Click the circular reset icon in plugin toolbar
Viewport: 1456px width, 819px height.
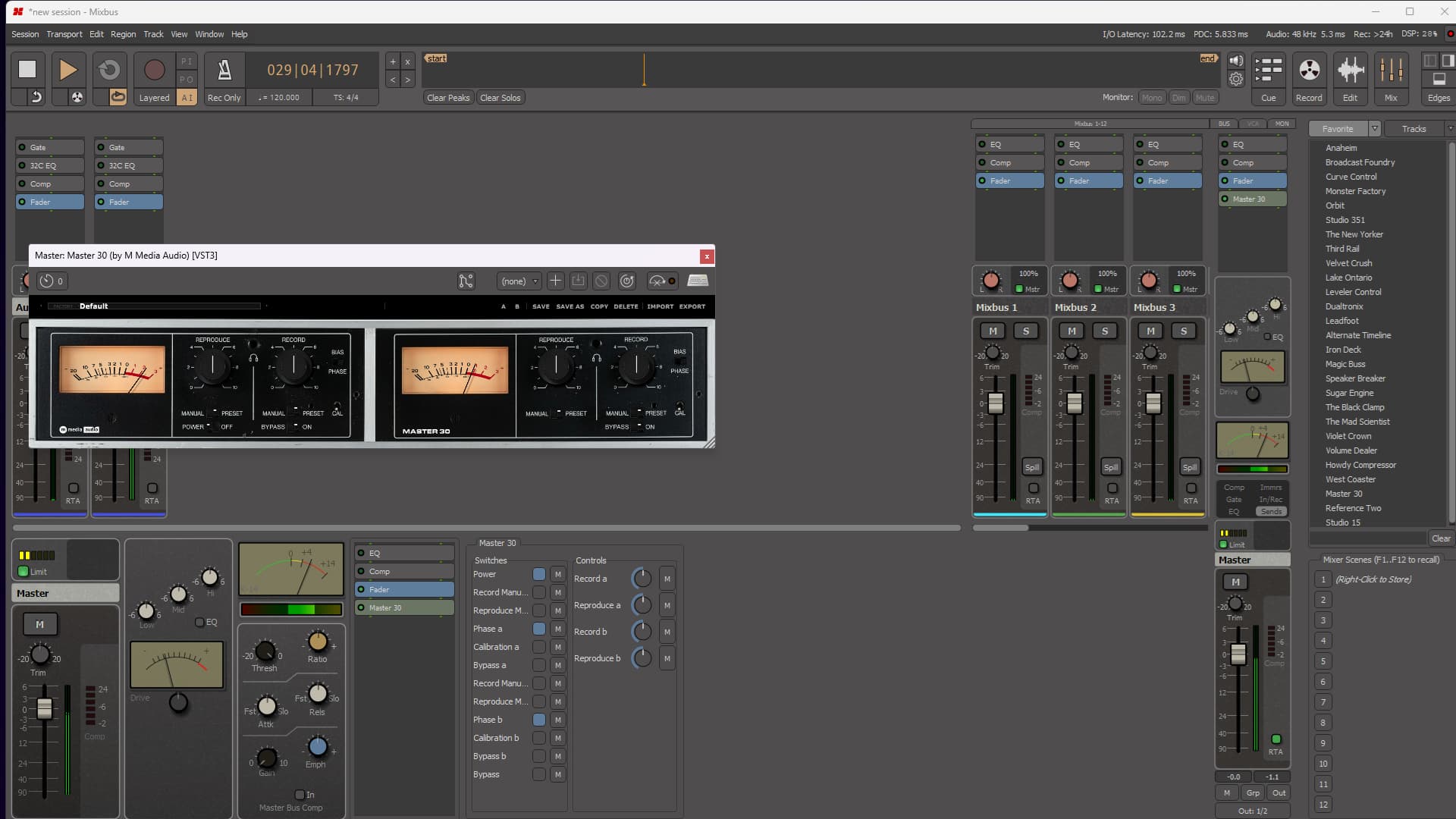coord(627,281)
